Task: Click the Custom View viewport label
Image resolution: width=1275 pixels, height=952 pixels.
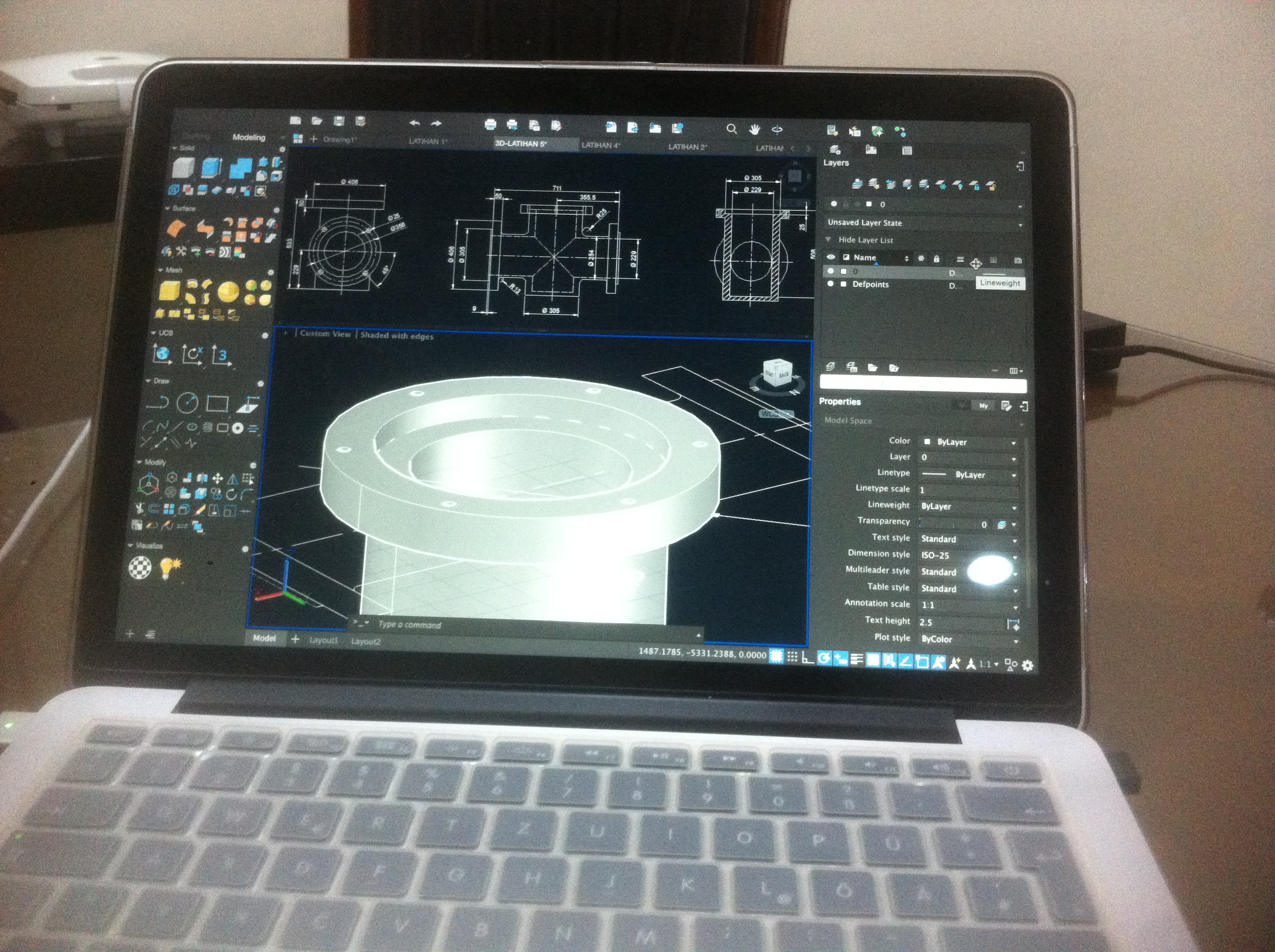Action: 325,334
